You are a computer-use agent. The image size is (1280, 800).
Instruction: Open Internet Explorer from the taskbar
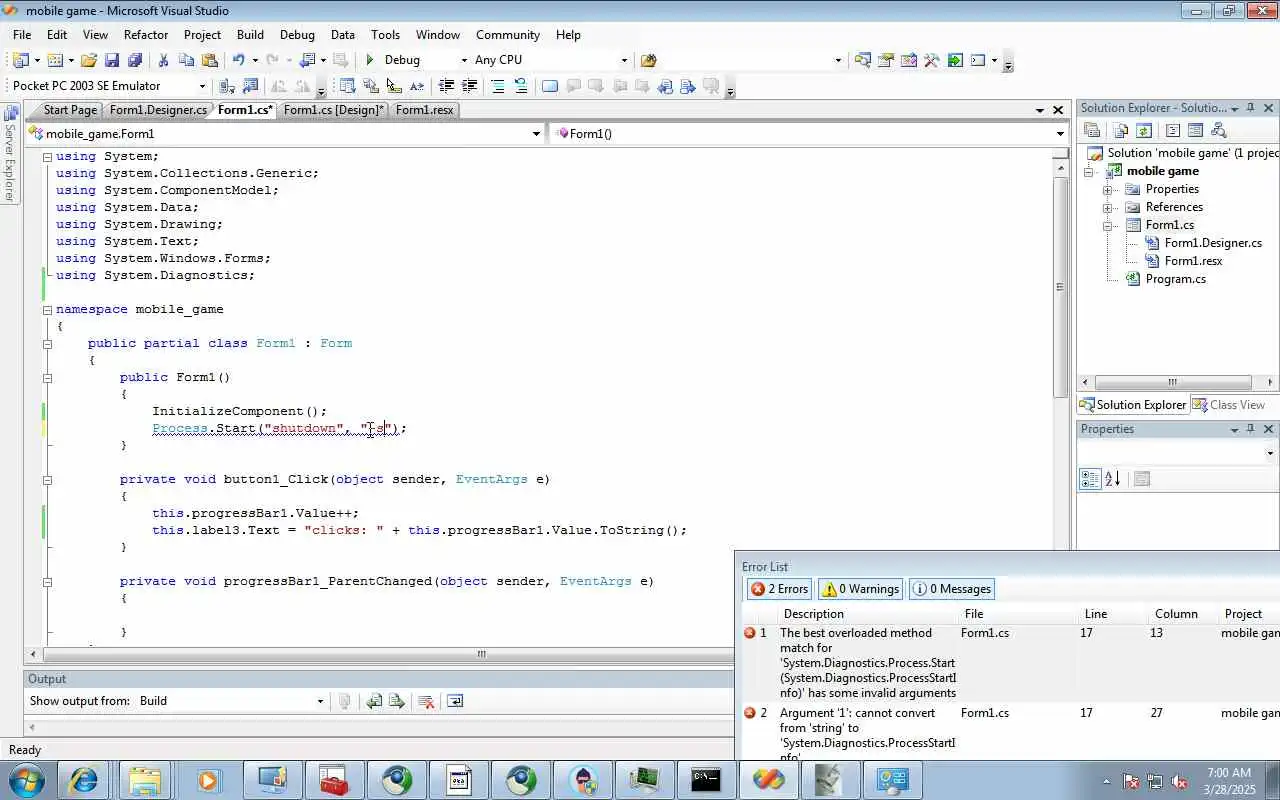83,780
